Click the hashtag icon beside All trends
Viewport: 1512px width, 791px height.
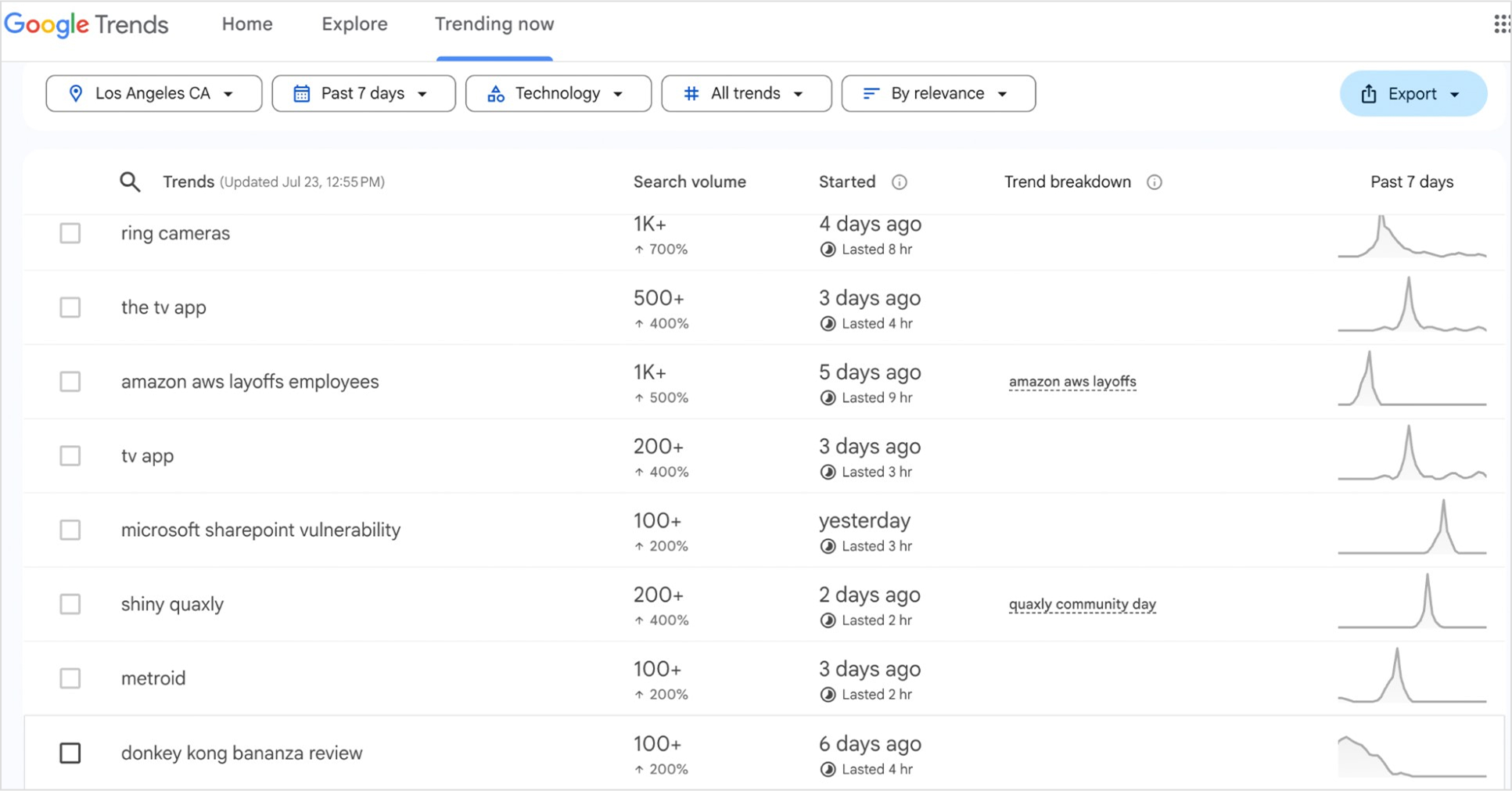(x=691, y=93)
